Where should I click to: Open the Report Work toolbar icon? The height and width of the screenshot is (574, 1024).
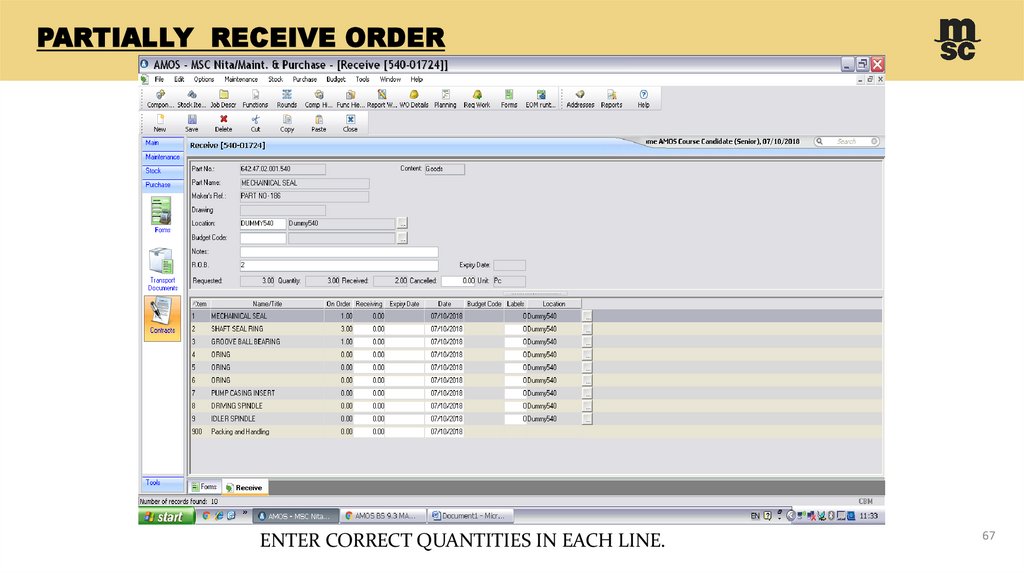[x=382, y=99]
